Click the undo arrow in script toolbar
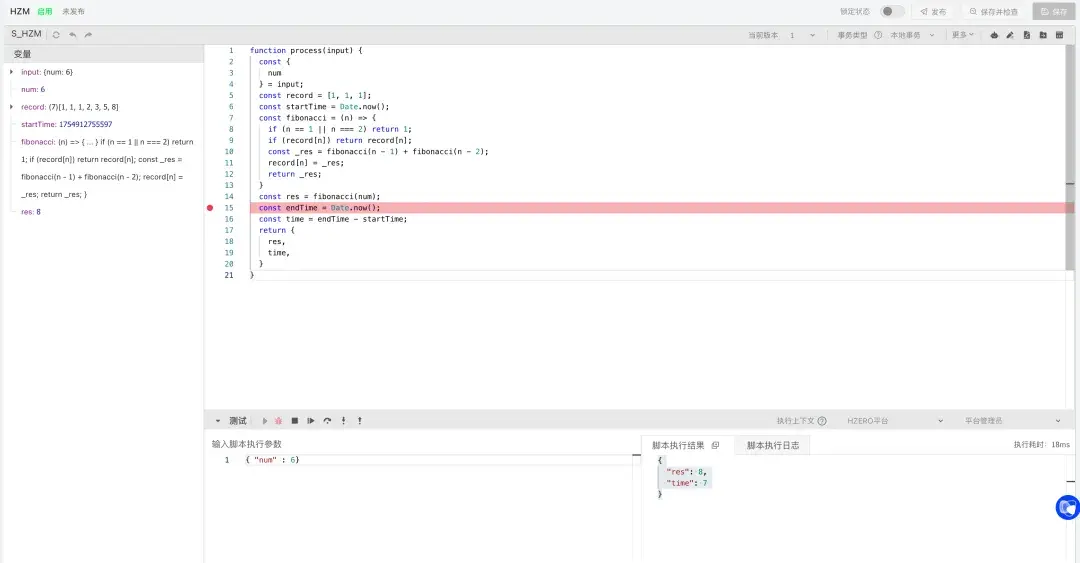This screenshot has width=1080, height=563. (72, 34)
